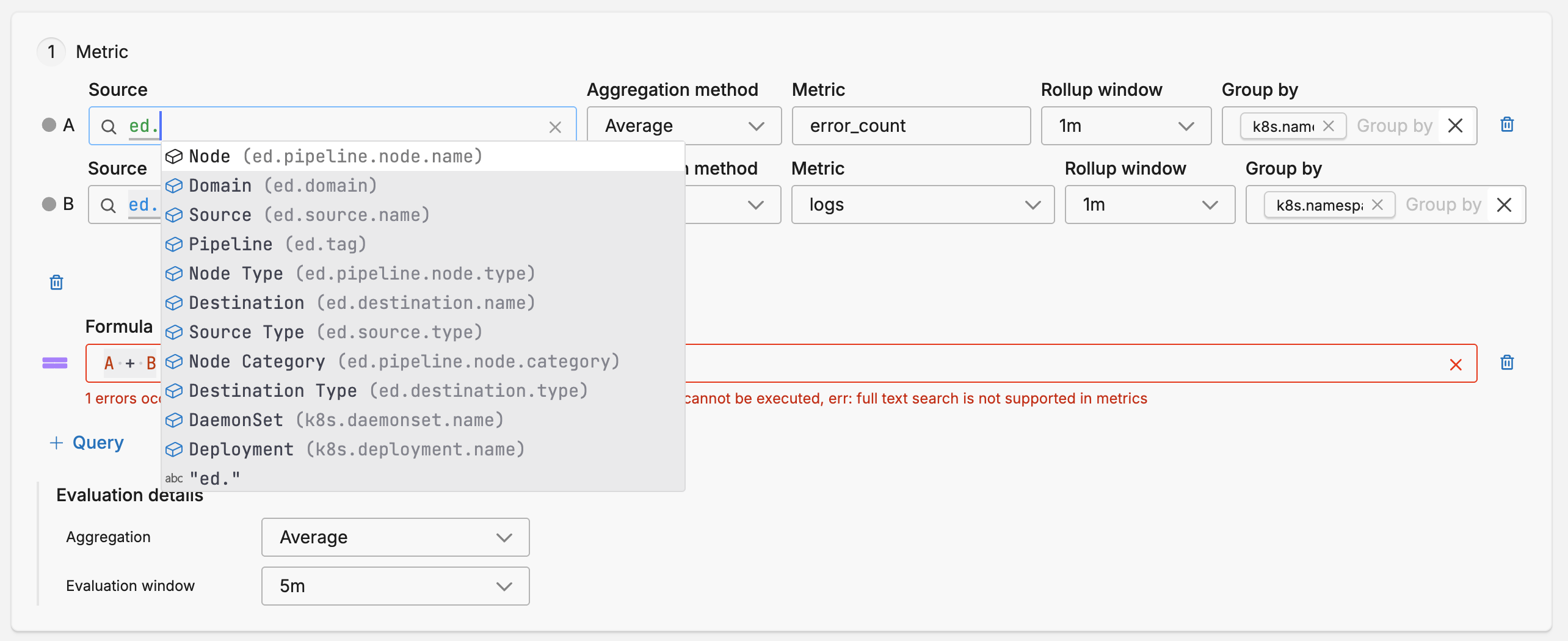Open the Aggregation method Average dropdown

point(684,126)
